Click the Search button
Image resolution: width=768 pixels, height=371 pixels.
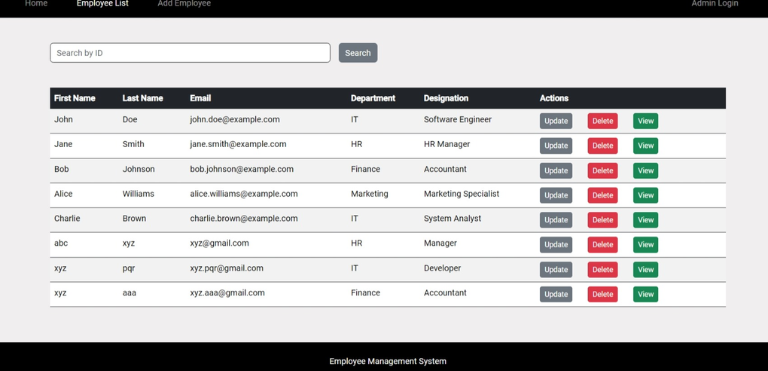[x=358, y=53]
